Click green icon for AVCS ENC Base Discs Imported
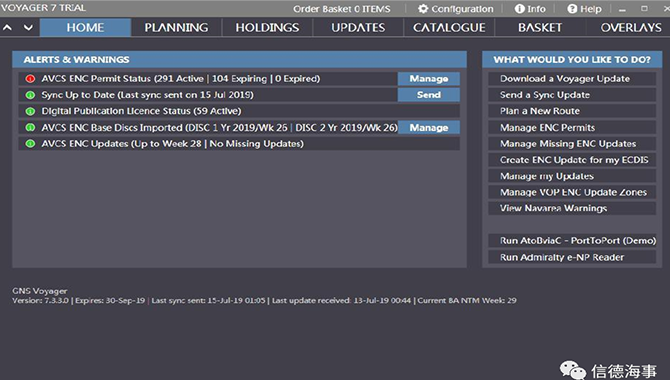Viewport: 670px width, 380px height. pos(30,127)
